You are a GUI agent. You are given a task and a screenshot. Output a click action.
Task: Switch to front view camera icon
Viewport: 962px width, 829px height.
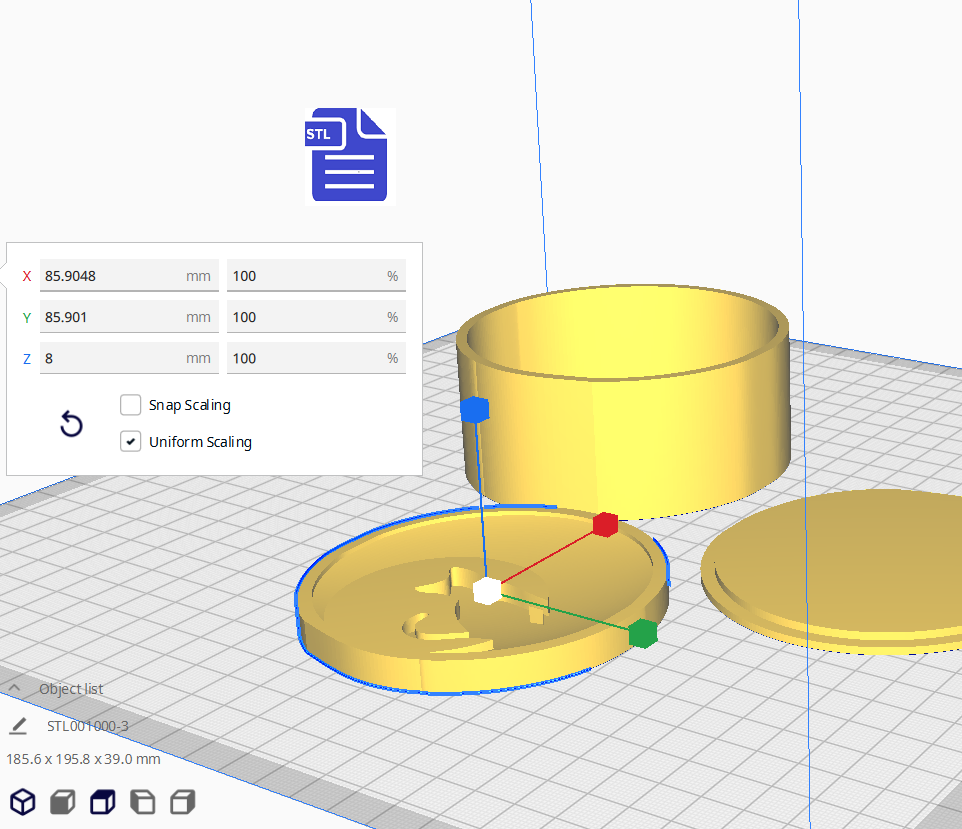[63, 801]
